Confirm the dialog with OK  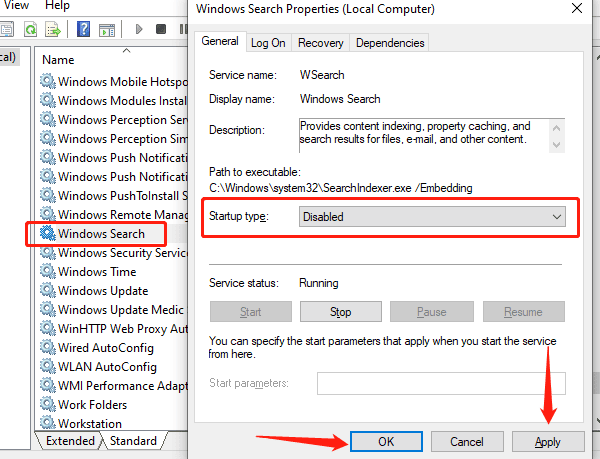pyautogui.click(x=386, y=442)
